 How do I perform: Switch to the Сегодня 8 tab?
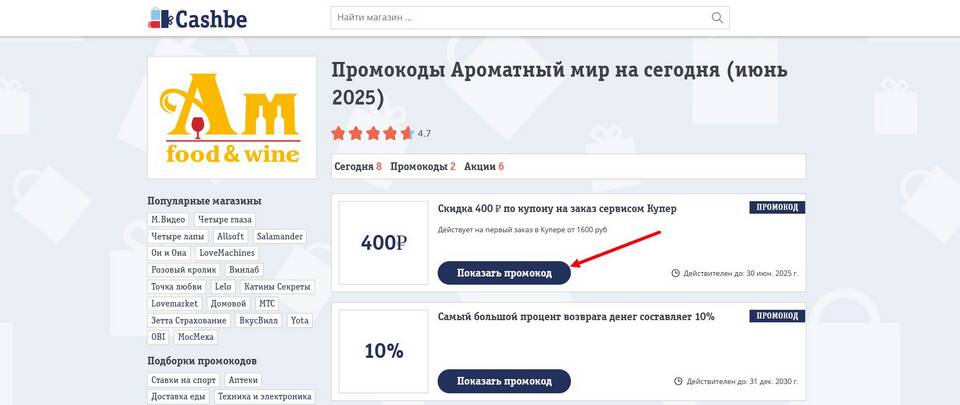click(358, 166)
